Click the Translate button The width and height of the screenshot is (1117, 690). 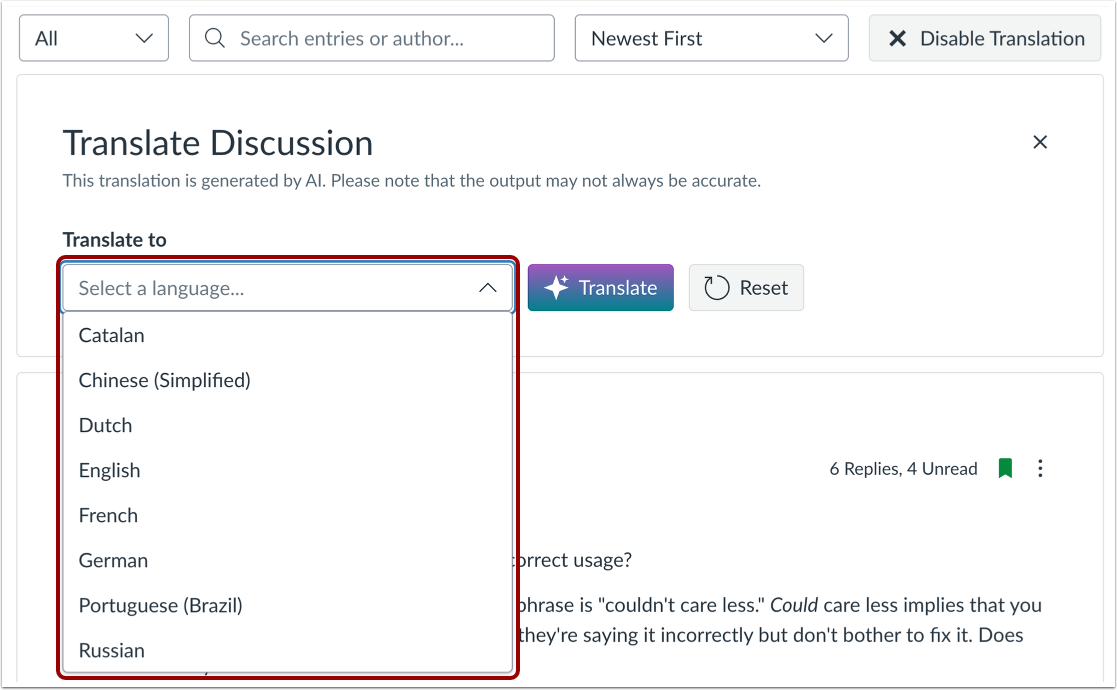pos(600,287)
